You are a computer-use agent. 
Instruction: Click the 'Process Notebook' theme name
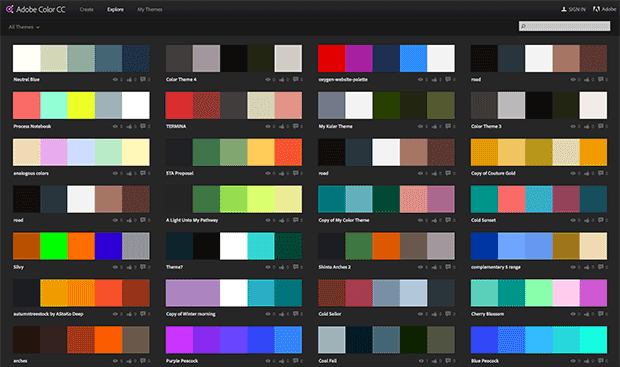coord(32,127)
